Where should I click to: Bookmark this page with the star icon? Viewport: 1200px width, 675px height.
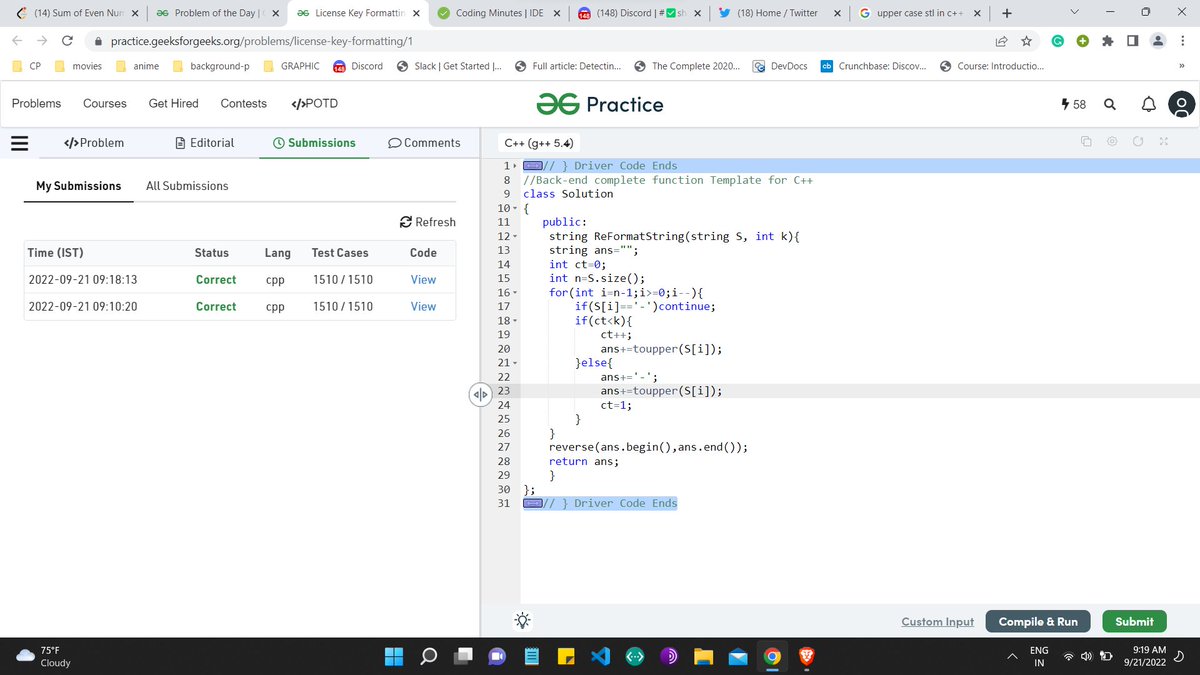point(1026,41)
